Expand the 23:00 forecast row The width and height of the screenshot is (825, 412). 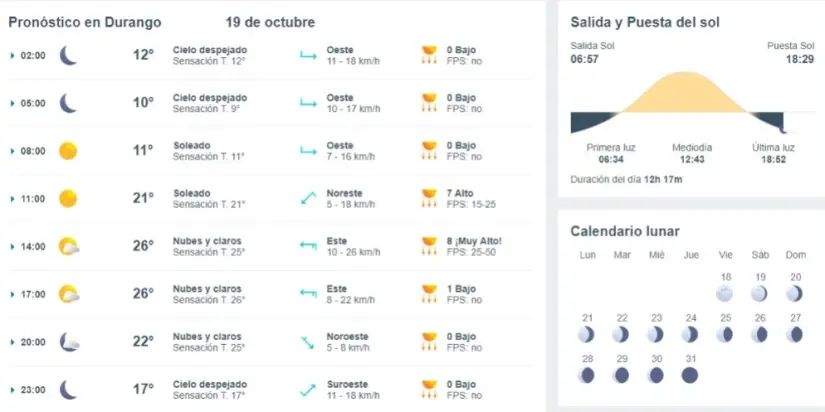(x=12, y=390)
